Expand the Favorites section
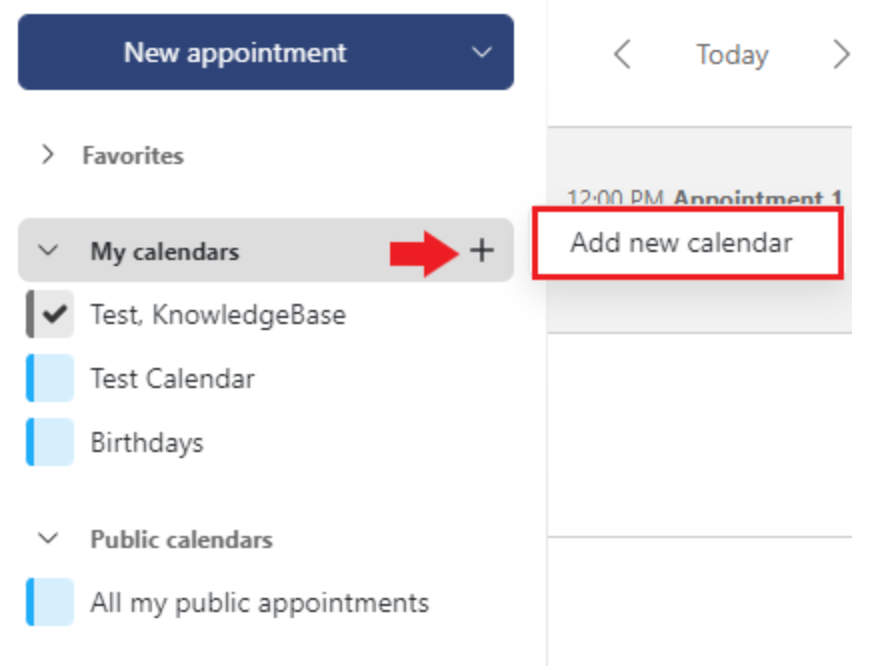882x670 pixels. tap(47, 156)
